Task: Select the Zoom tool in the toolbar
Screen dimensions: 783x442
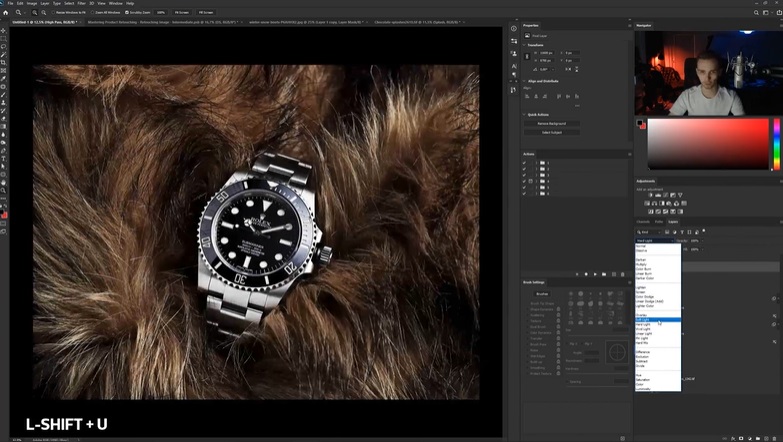Action: pyautogui.click(x=3, y=190)
